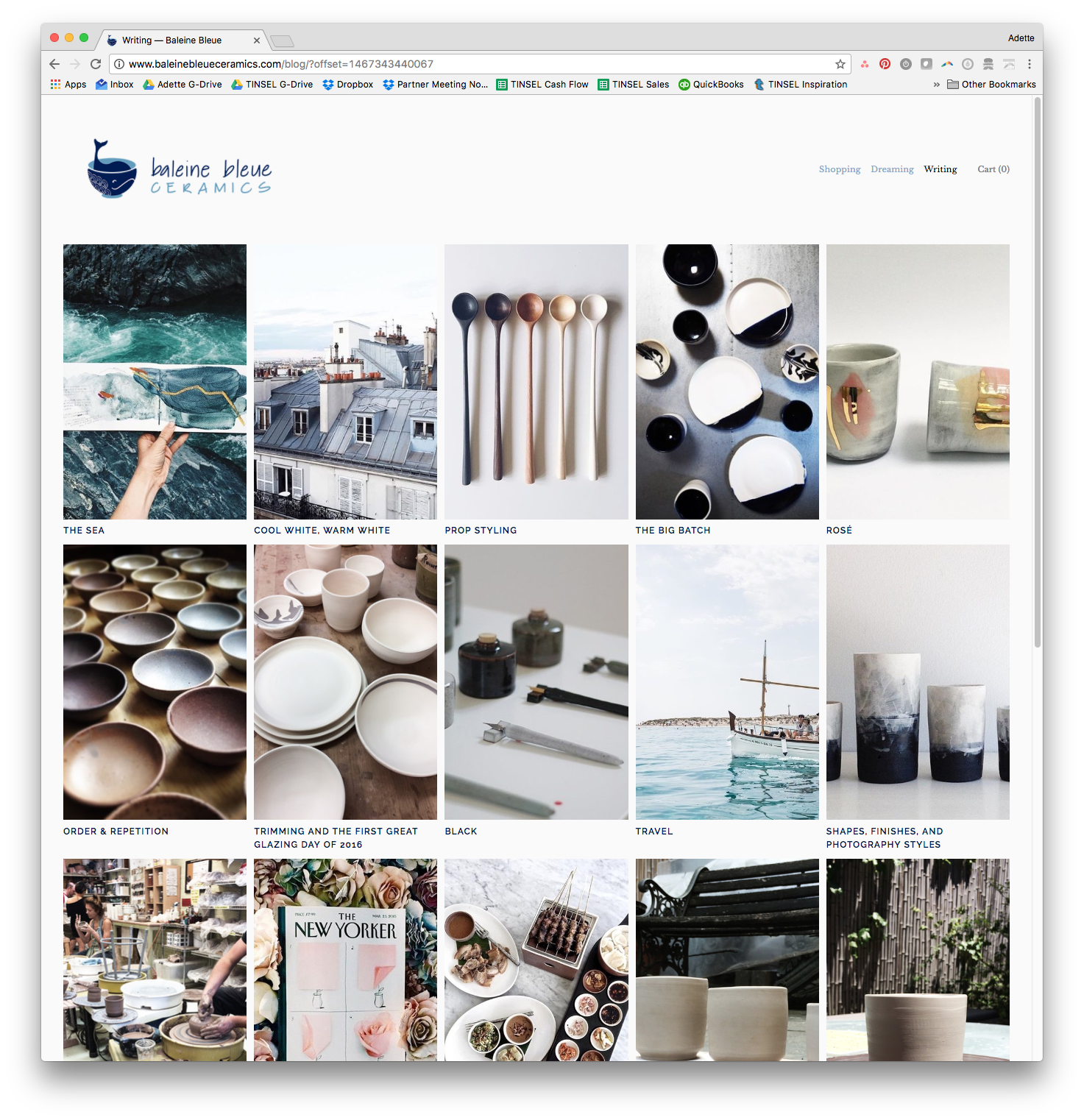The width and height of the screenshot is (1084, 1120).
Task: Open a new tab with the blank tab button
Action: point(282,40)
